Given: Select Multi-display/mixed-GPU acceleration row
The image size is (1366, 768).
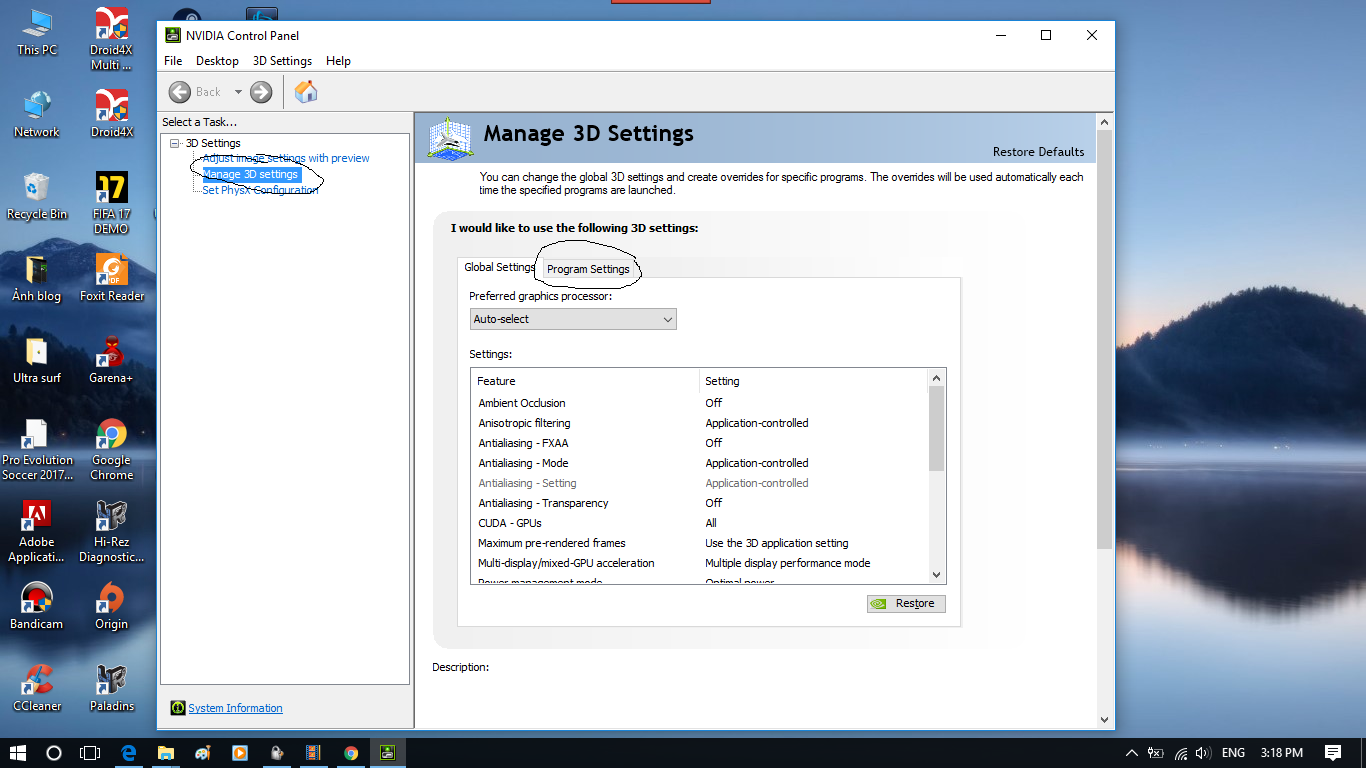Looking at the screenshot, I should 700,563.
